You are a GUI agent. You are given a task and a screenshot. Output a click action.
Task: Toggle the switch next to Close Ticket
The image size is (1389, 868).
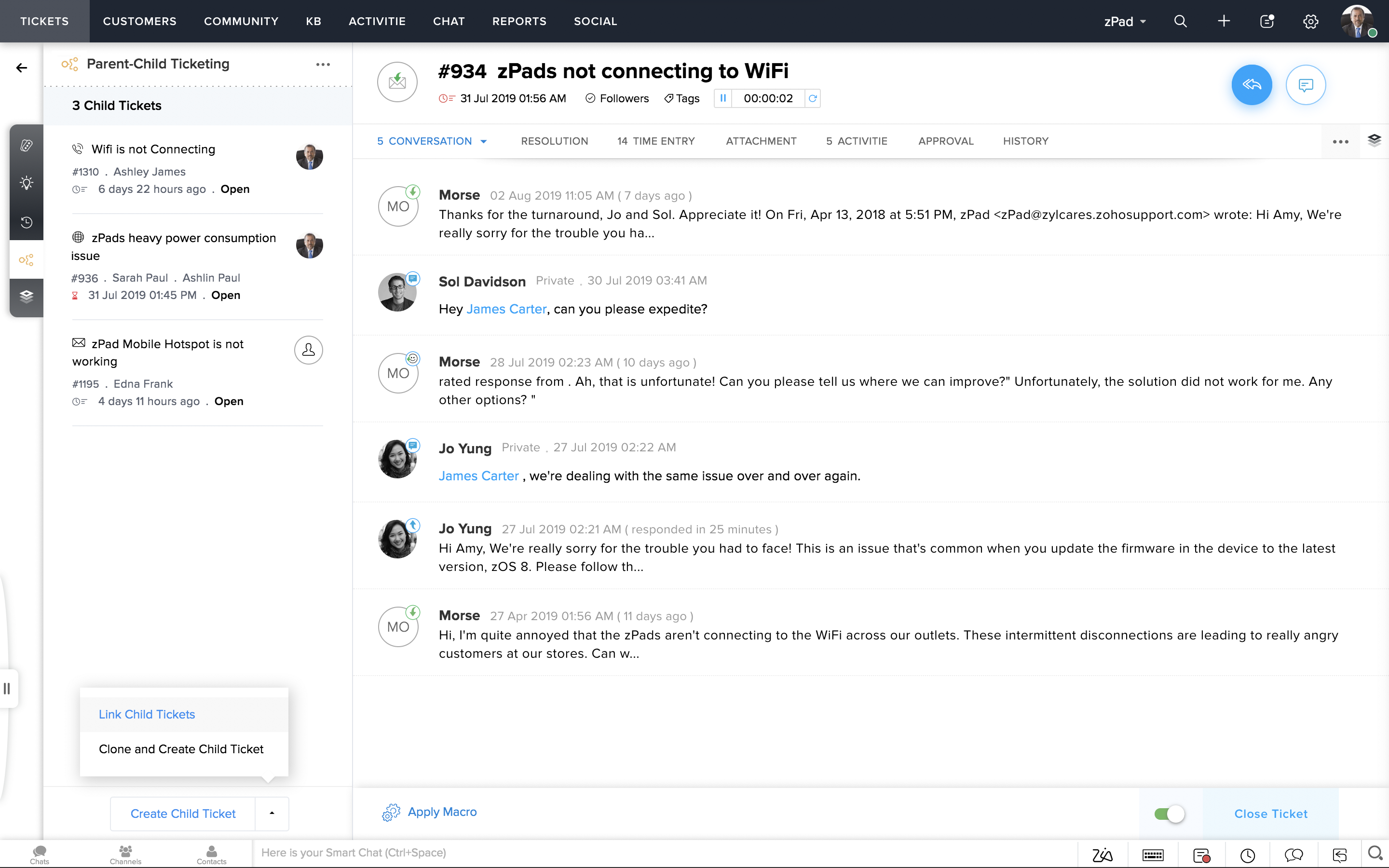(1170, 814)
